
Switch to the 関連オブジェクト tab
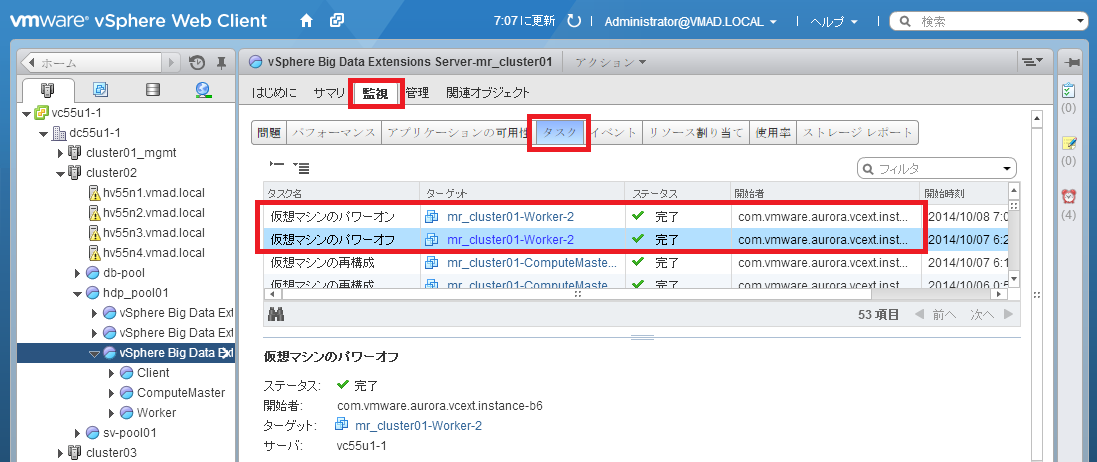coord(488,92)
